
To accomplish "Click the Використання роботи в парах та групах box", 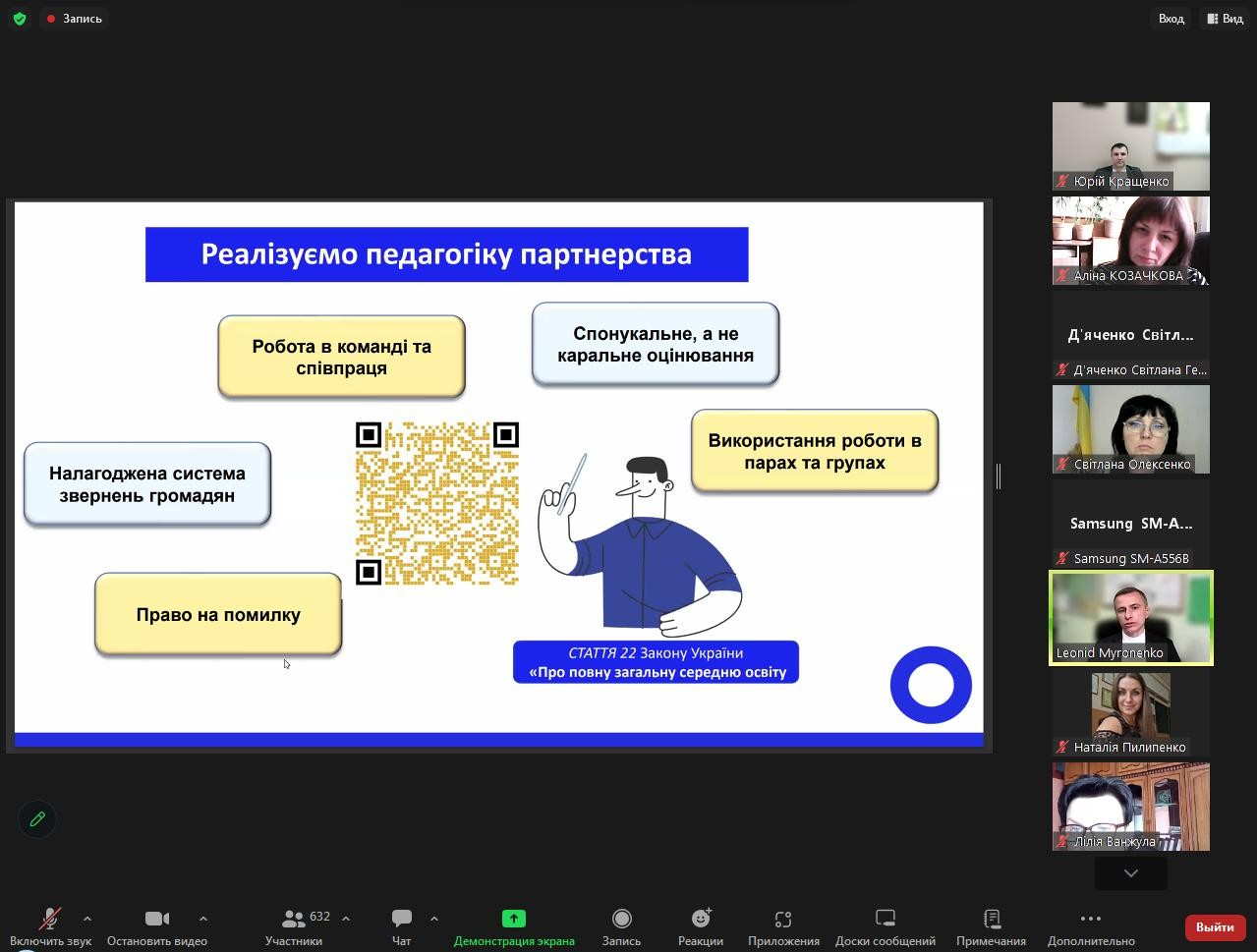I will (x=815, y=451).
